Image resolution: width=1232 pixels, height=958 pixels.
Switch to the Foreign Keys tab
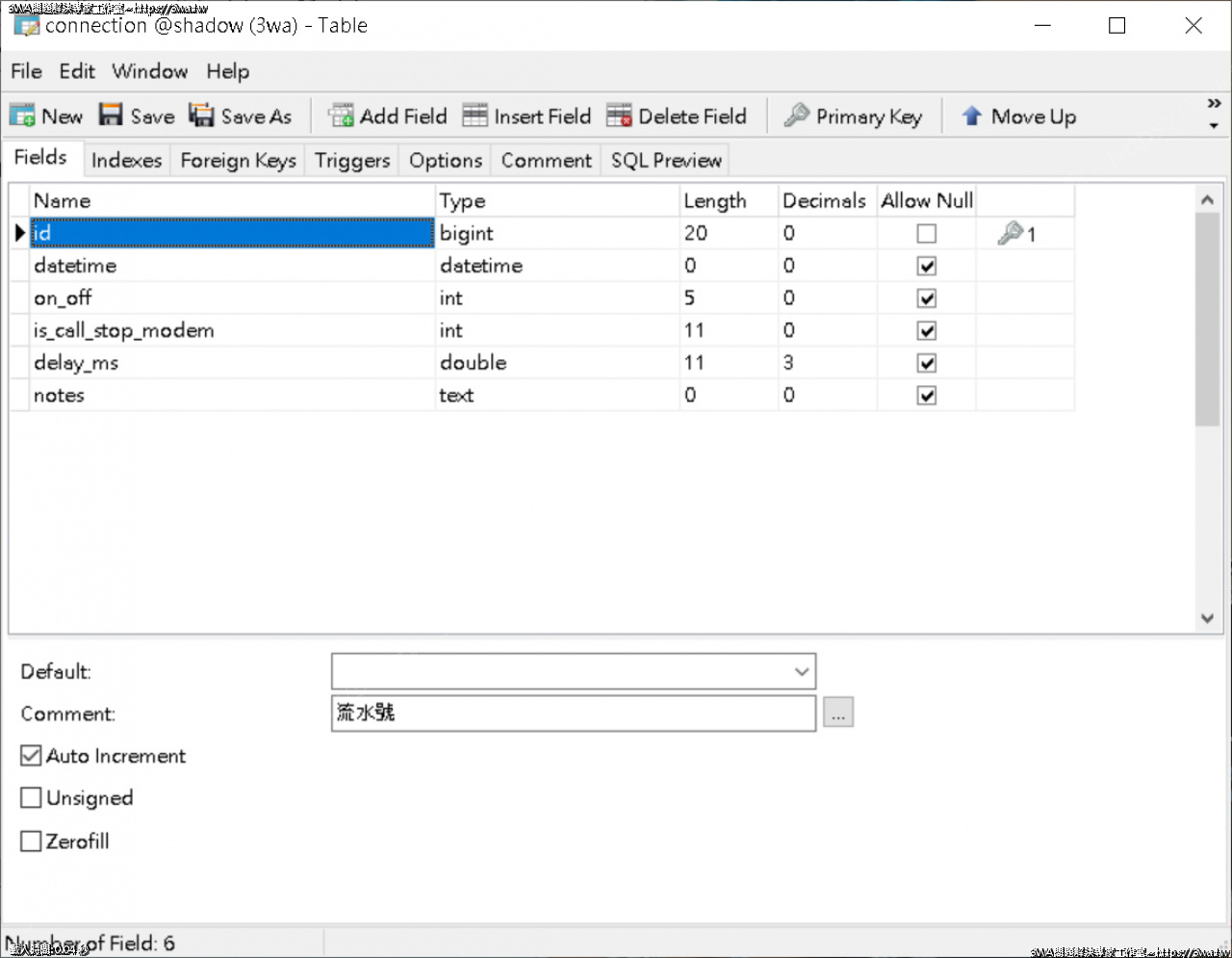238,161
